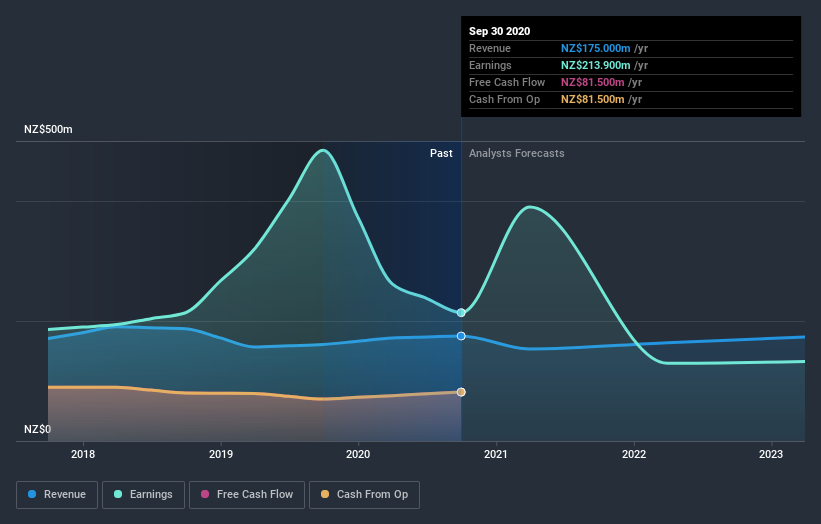
Task: Click the pink NZ$81.500m Free Cash Flow value
Action: [592, 82]
